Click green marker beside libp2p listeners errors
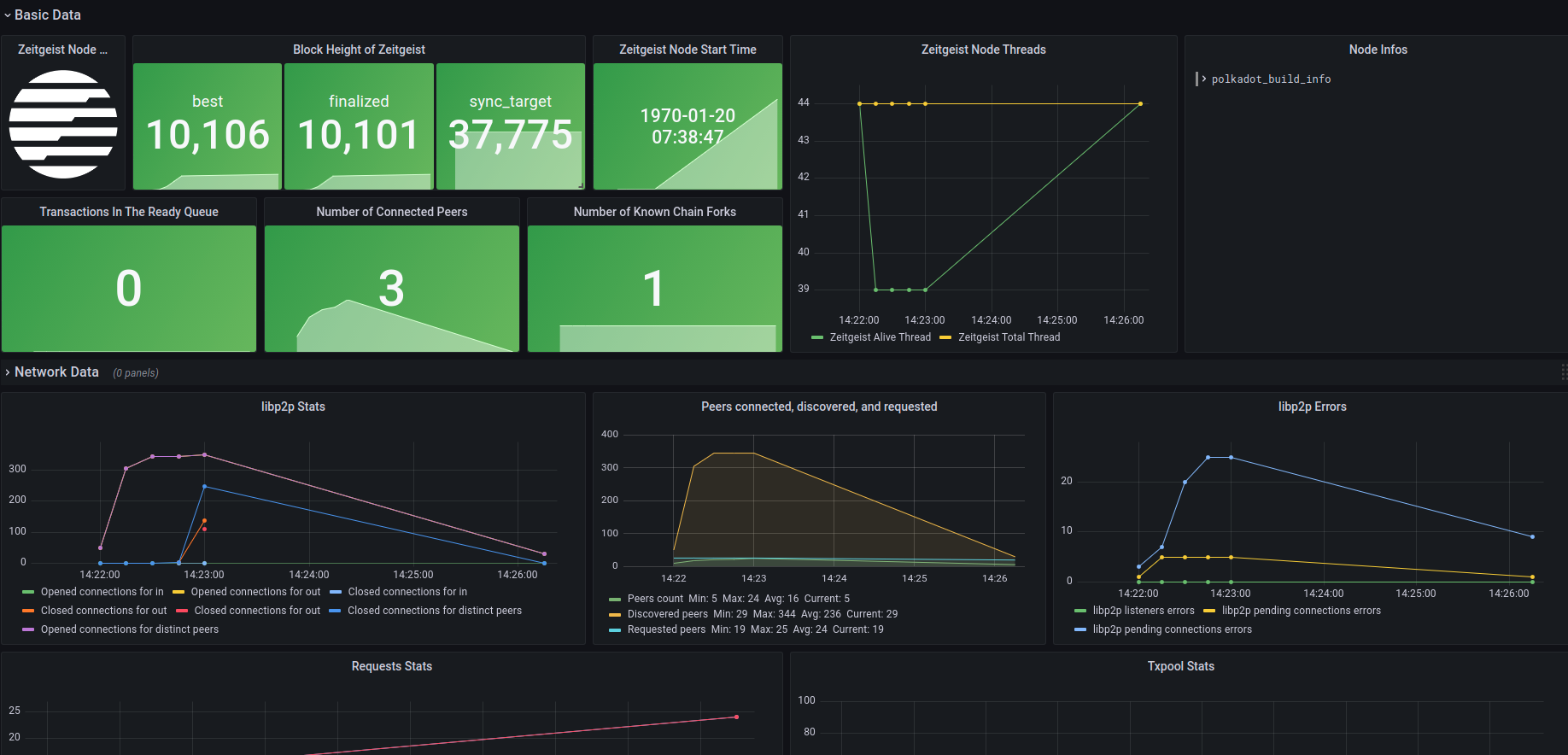 point(1080,612)
